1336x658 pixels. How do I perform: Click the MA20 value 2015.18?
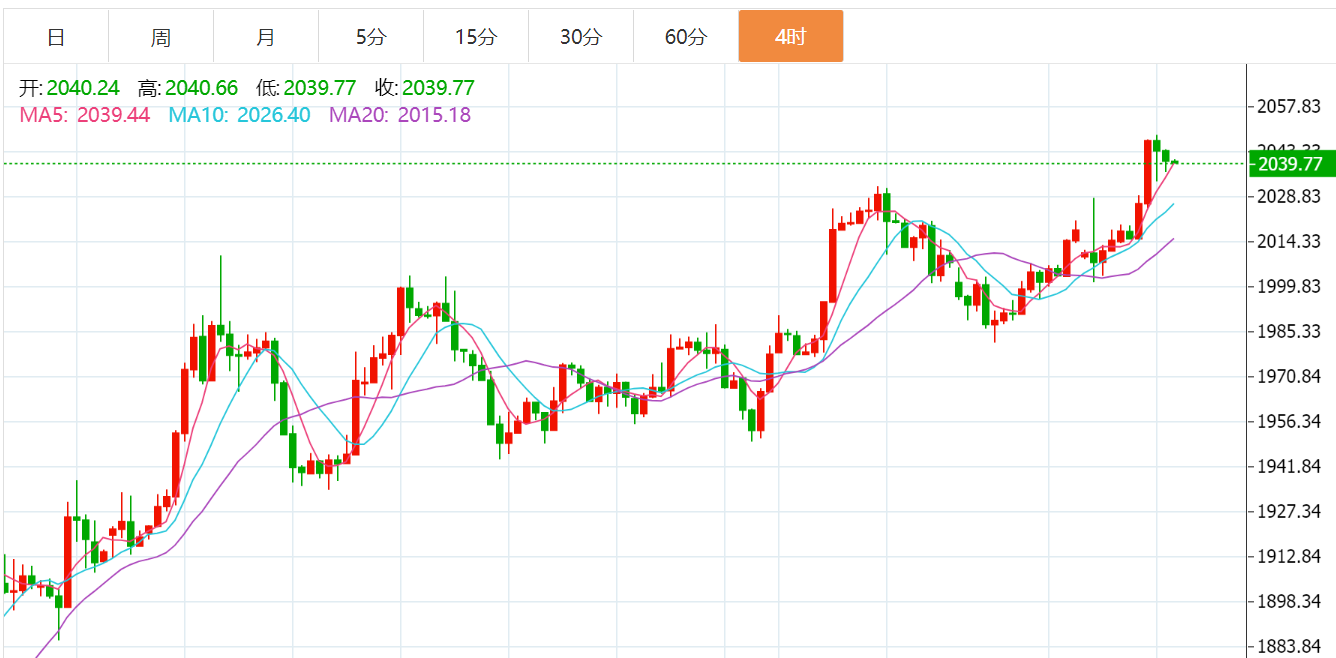pyautogui.click(x=434, y=115)
